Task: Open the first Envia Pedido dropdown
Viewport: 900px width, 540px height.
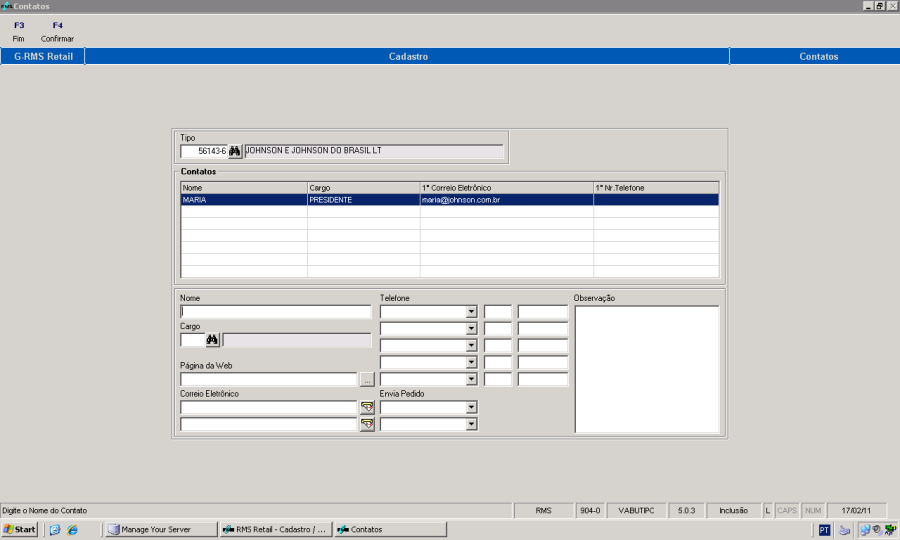Action: (471, 407)
